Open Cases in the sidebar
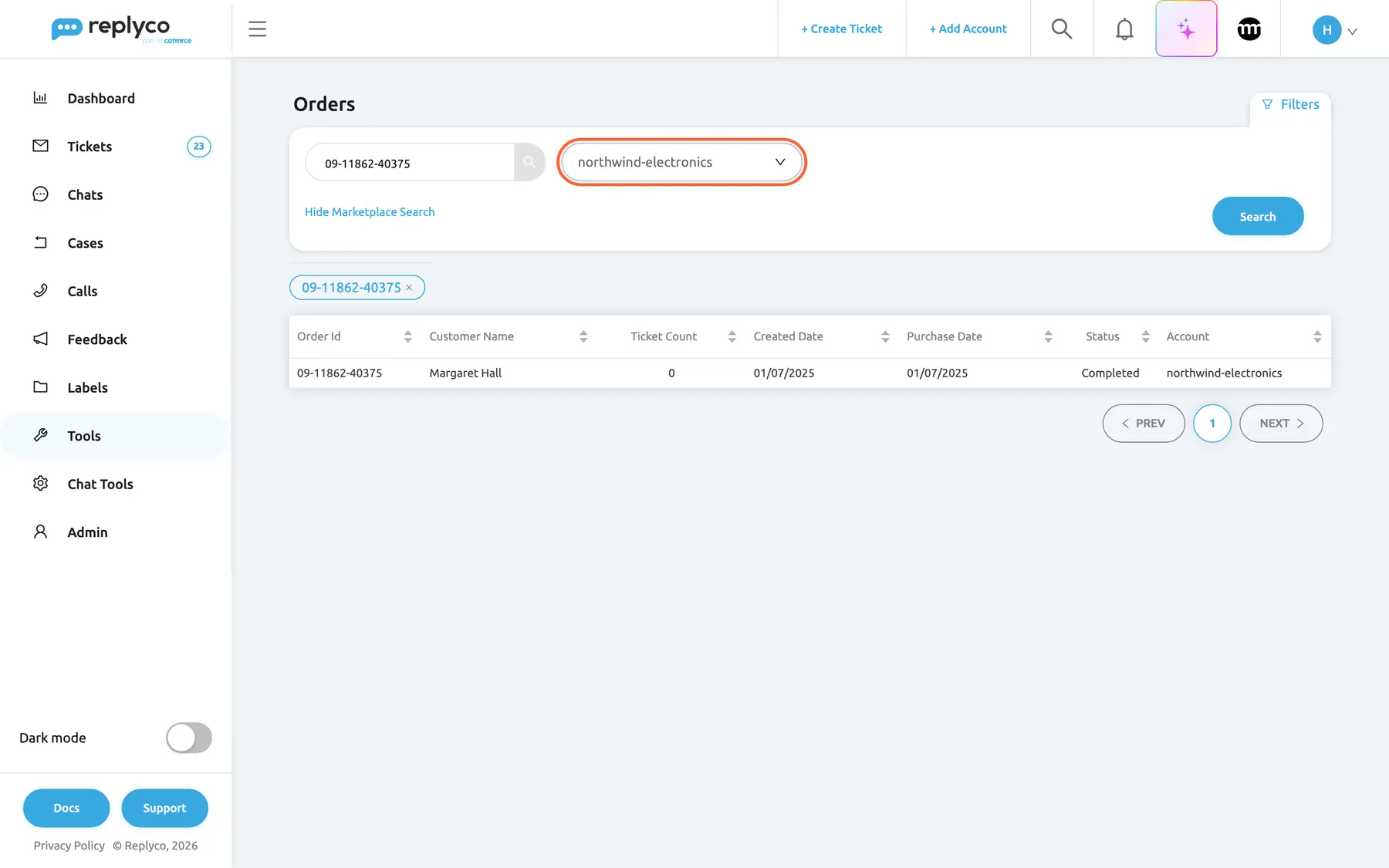Viewport: 1389px width, 868px height. click(116, 243)
